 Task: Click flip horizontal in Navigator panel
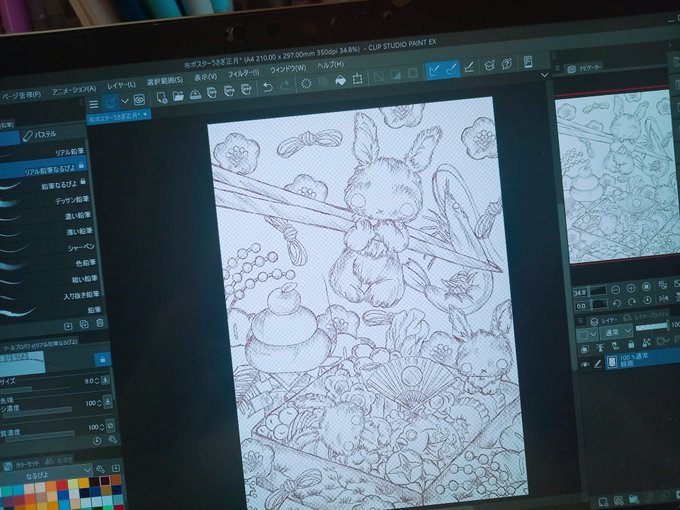point(664,298)
